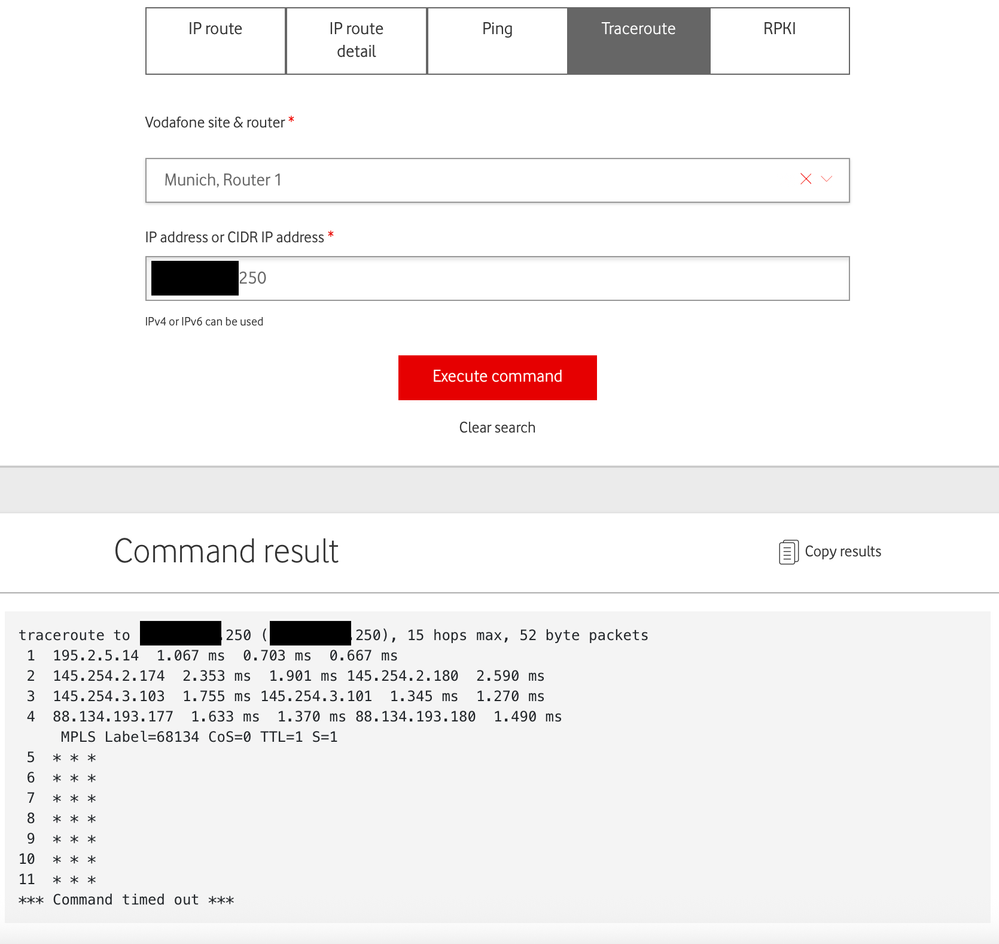Click hop 3 address 145.254.3.101
999x944 pixels.
click(x=316, y=696)
